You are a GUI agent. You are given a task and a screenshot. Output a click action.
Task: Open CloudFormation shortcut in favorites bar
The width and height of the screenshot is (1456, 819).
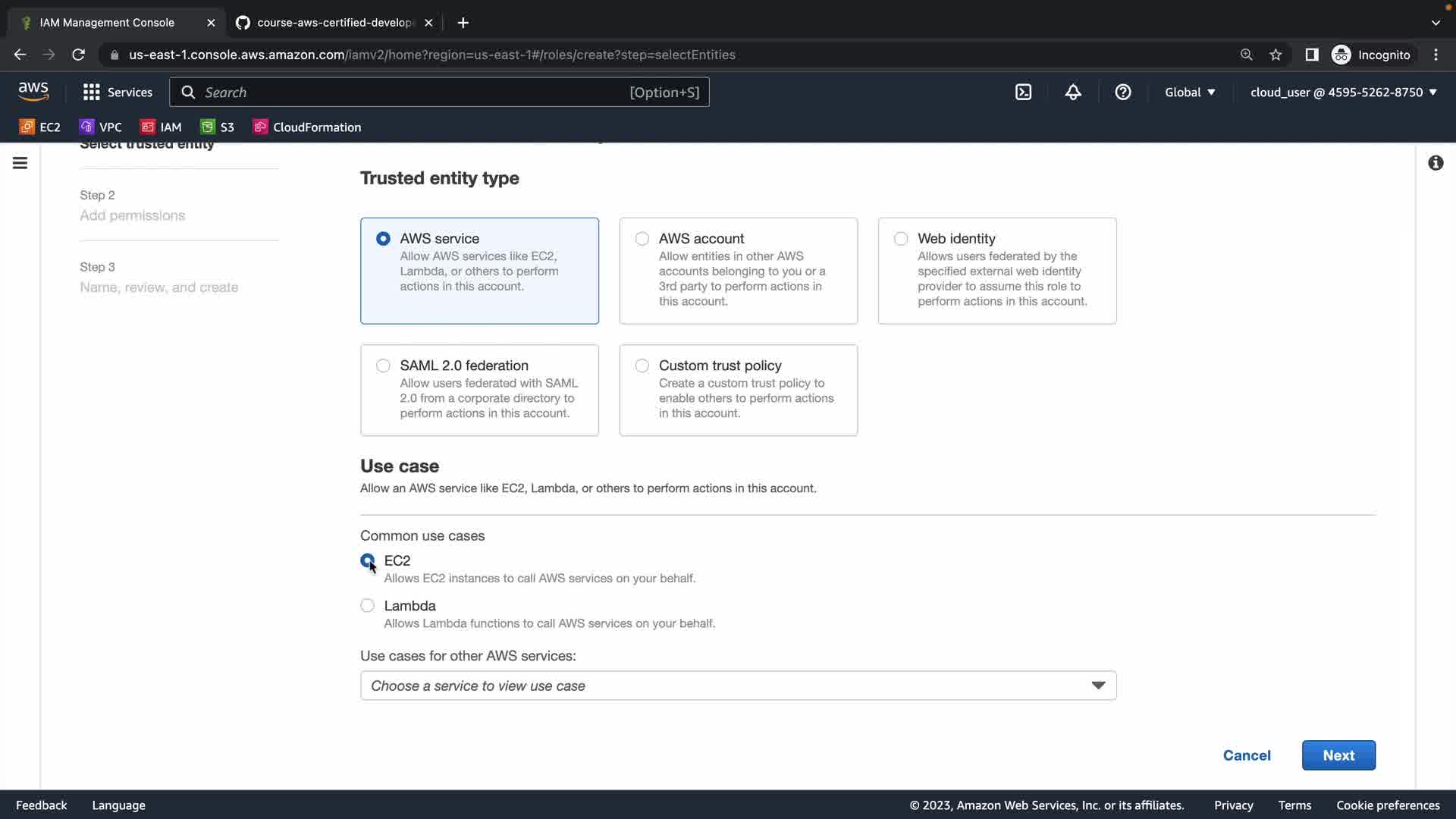307,127
